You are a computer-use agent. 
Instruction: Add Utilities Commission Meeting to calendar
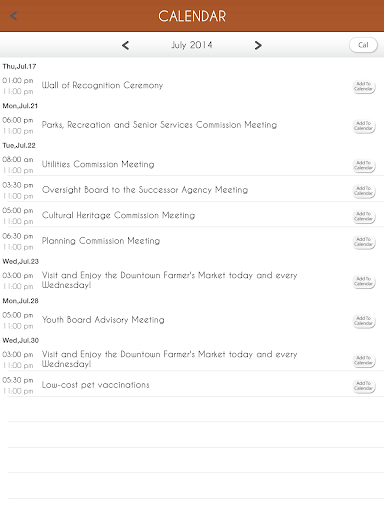pos(364,165)
